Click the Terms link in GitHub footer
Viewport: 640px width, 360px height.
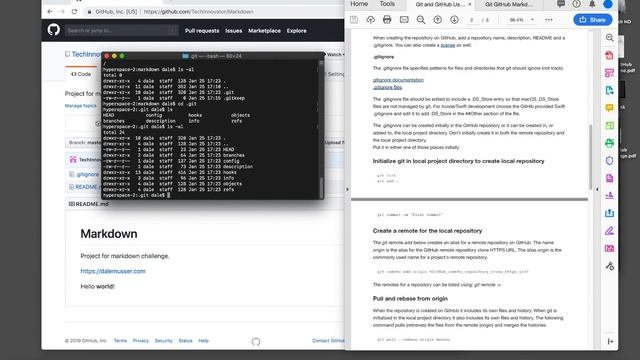120,341
